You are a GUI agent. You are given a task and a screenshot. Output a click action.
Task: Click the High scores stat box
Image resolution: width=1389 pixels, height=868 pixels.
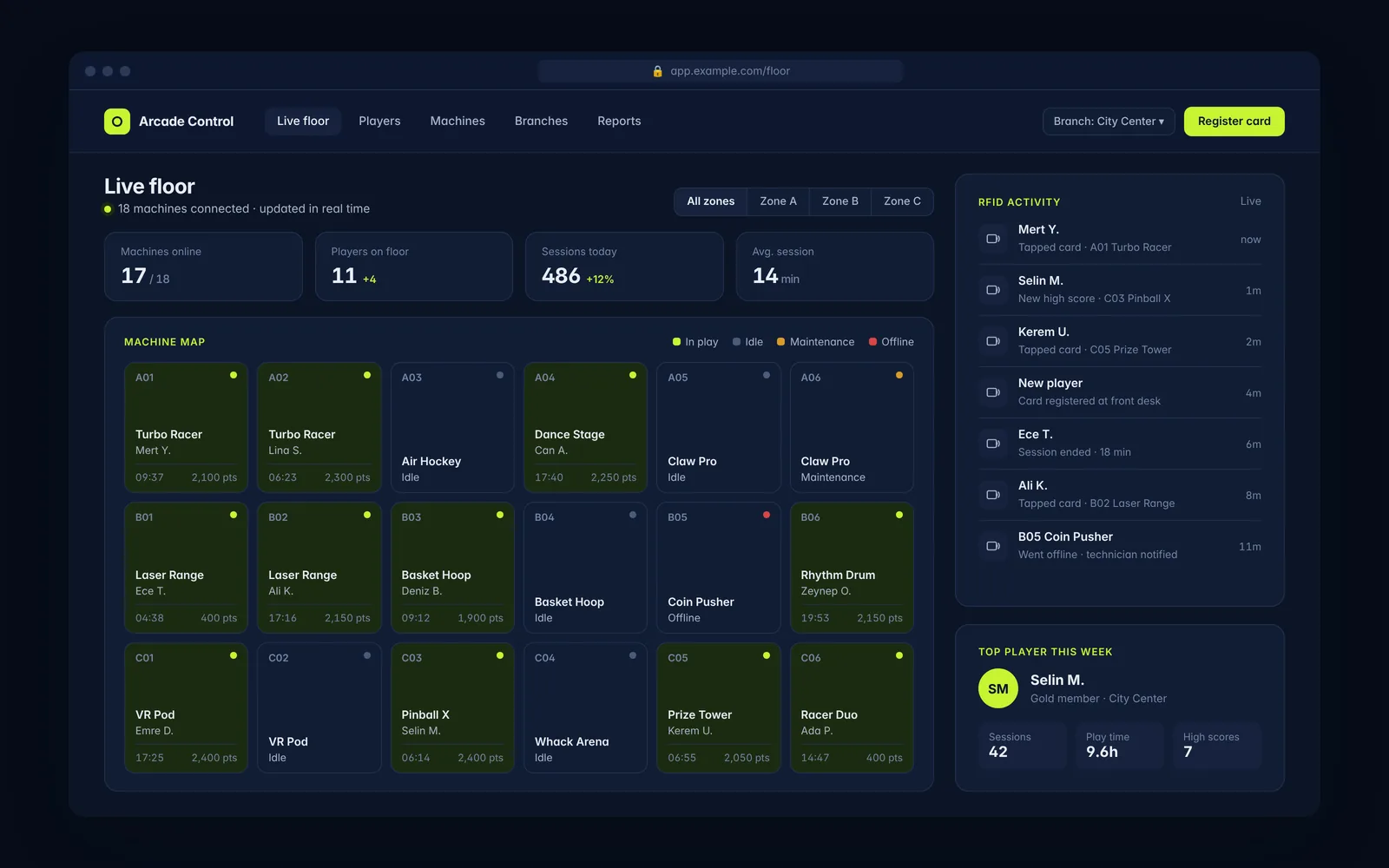pos(1217,746)
